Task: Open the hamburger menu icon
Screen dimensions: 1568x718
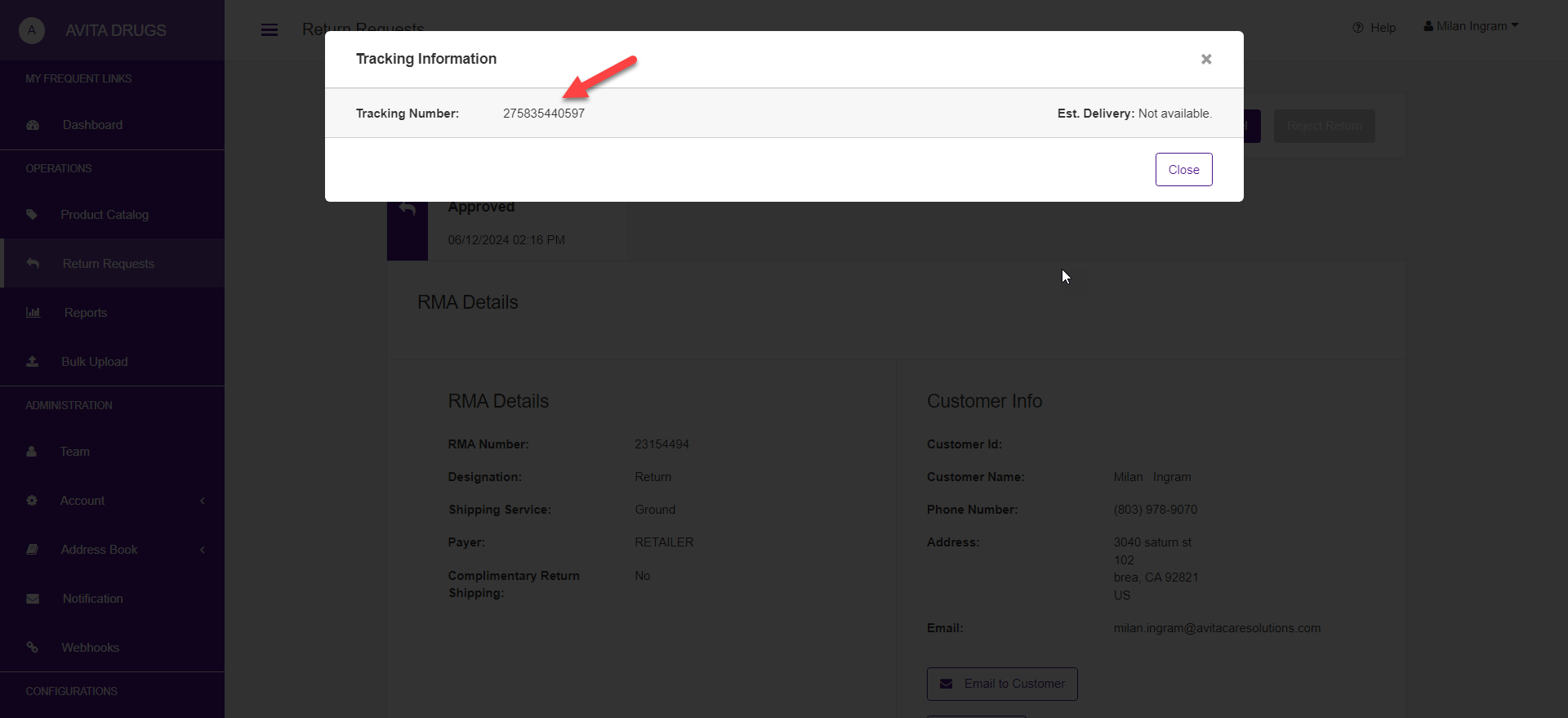Action: [x=269, y=30]
